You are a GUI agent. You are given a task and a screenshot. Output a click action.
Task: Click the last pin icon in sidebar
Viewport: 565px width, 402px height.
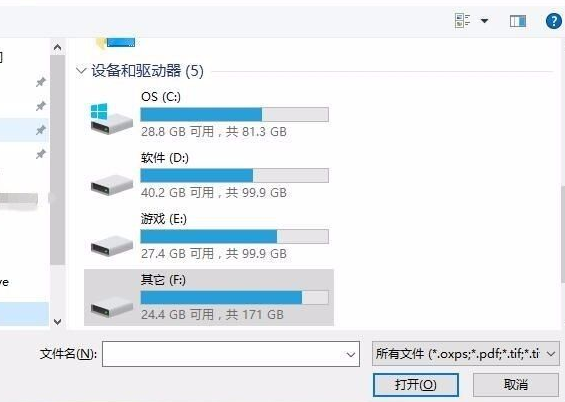pos(41,154)
